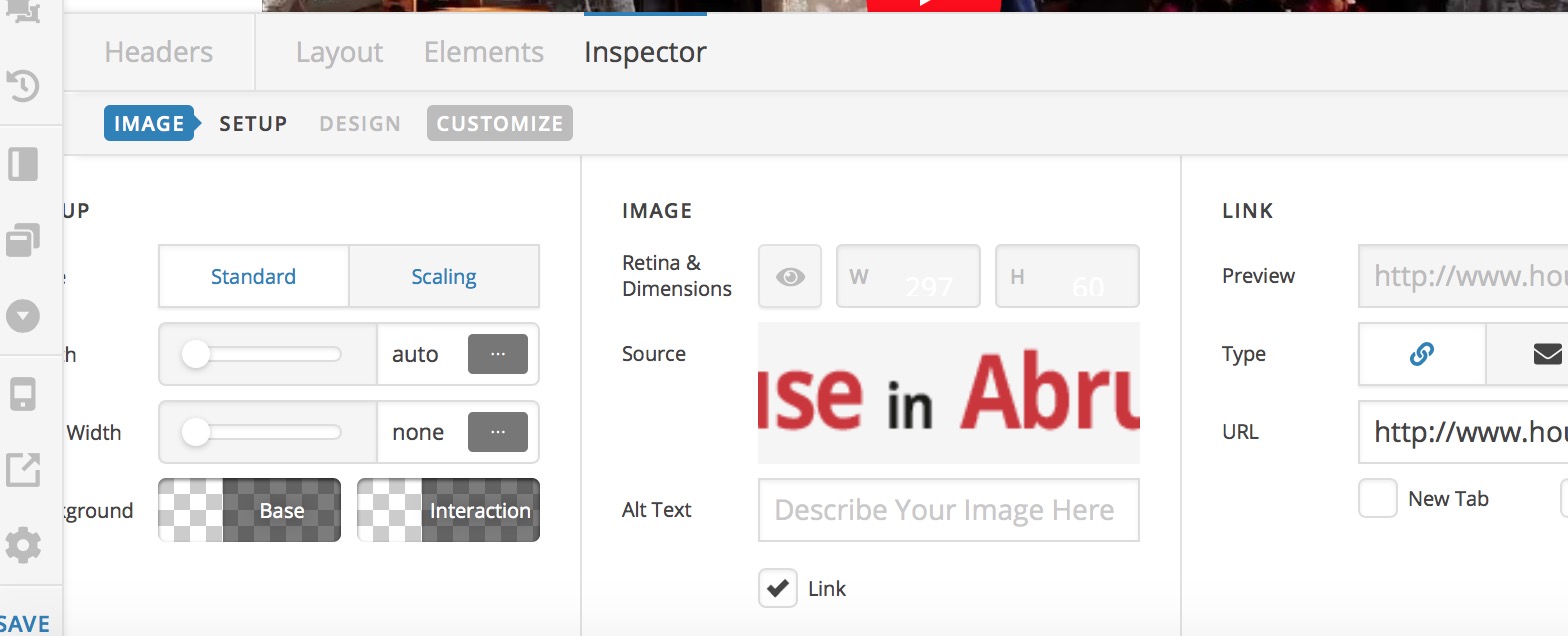Click the Alt Text input field
The image size is (1568, 636).
tap(948, 510)
